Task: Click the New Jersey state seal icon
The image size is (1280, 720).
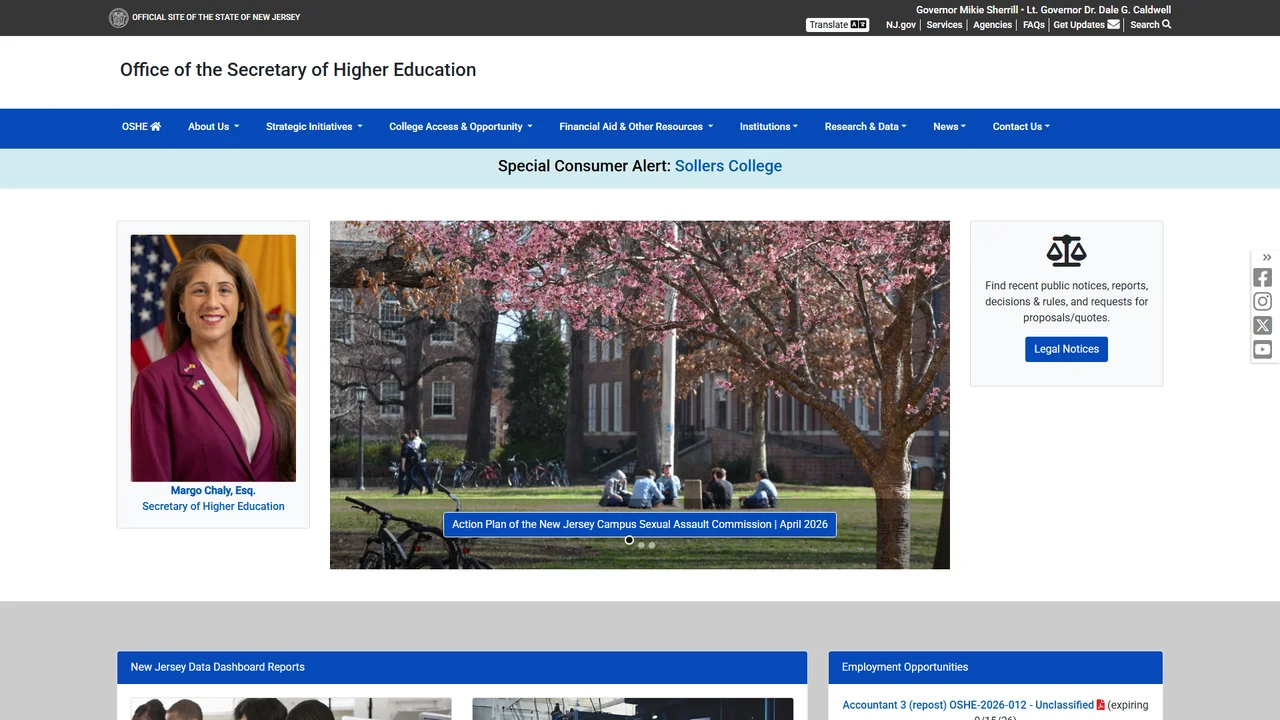Action: 118,17
